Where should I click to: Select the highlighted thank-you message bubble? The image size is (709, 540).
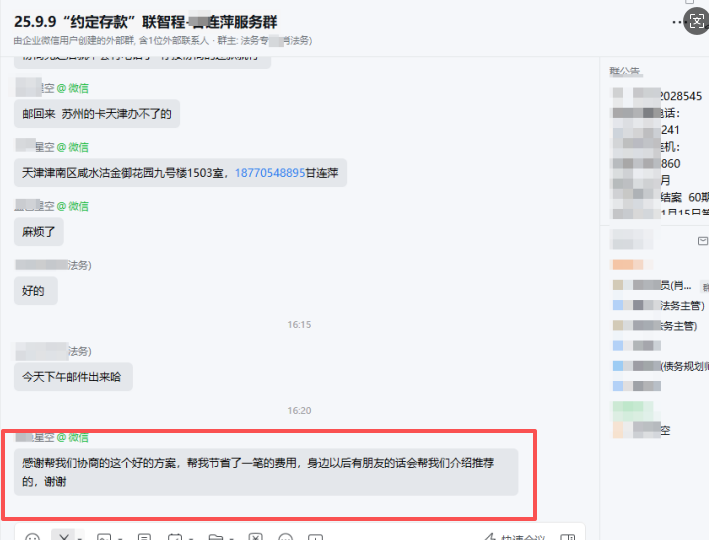[266, 472]
